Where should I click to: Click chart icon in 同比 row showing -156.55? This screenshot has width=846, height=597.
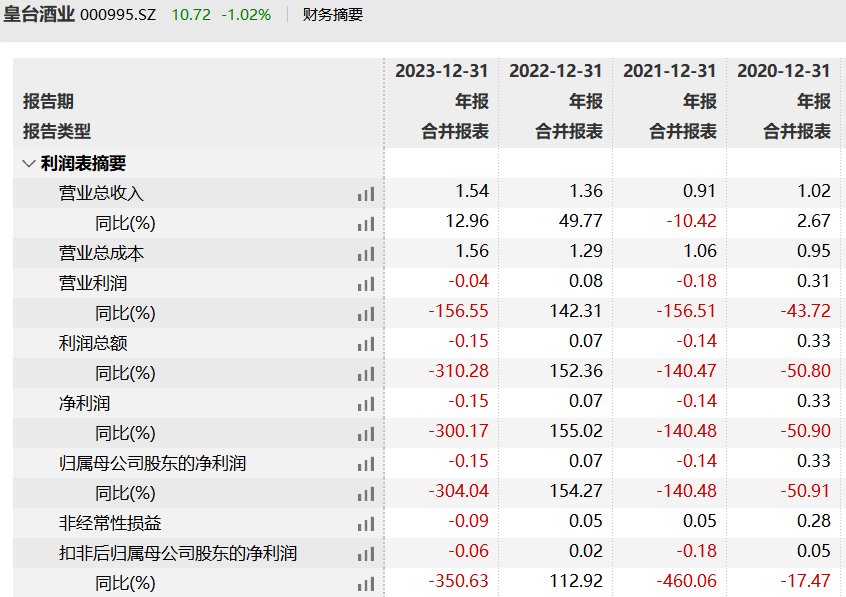tap(366, 314)
